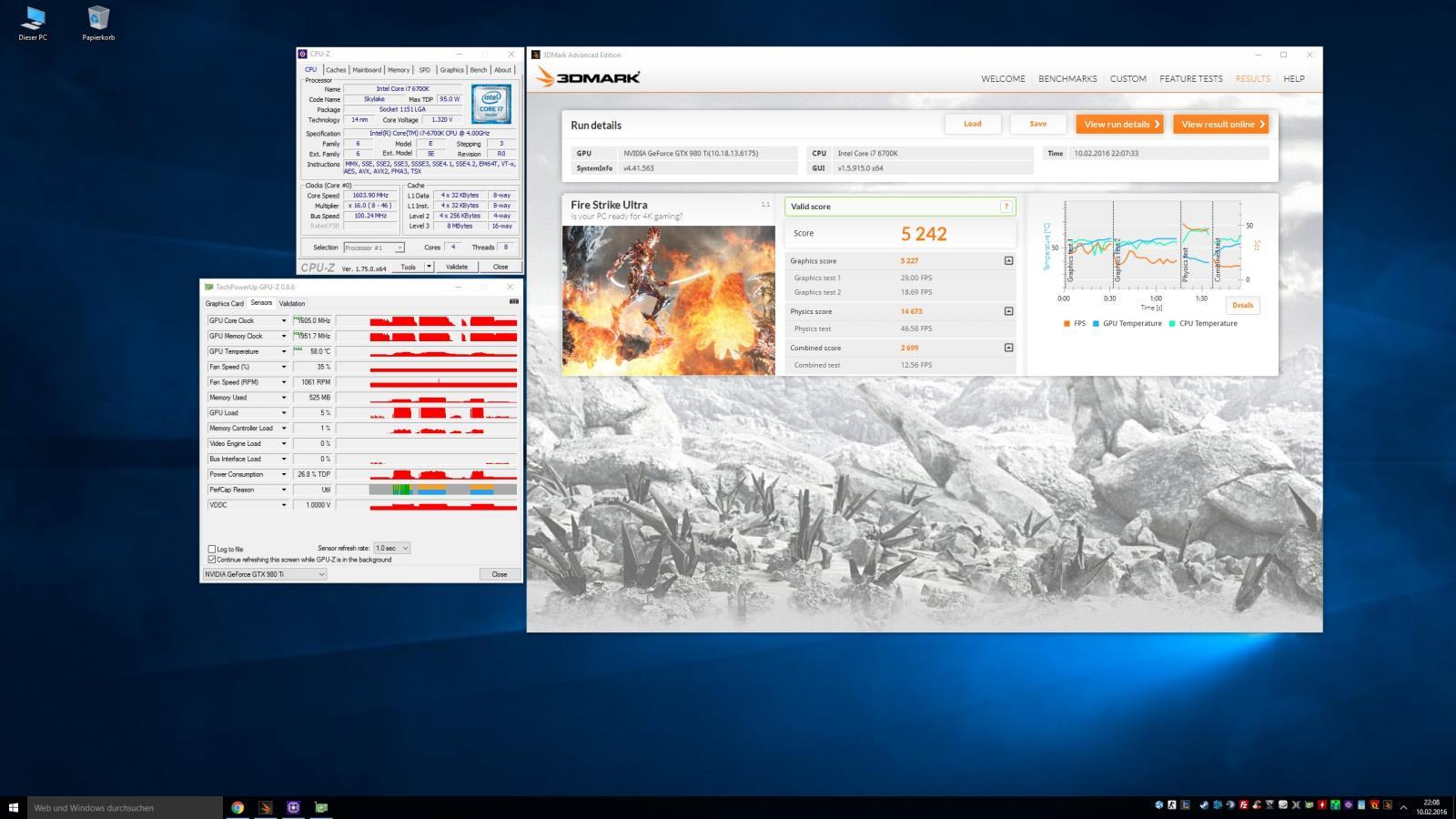The width and height of the screenshot is (1456, 819).
Task: Switch to Mainboard tab in CPU-Z
Action: (x=367, y=70)
